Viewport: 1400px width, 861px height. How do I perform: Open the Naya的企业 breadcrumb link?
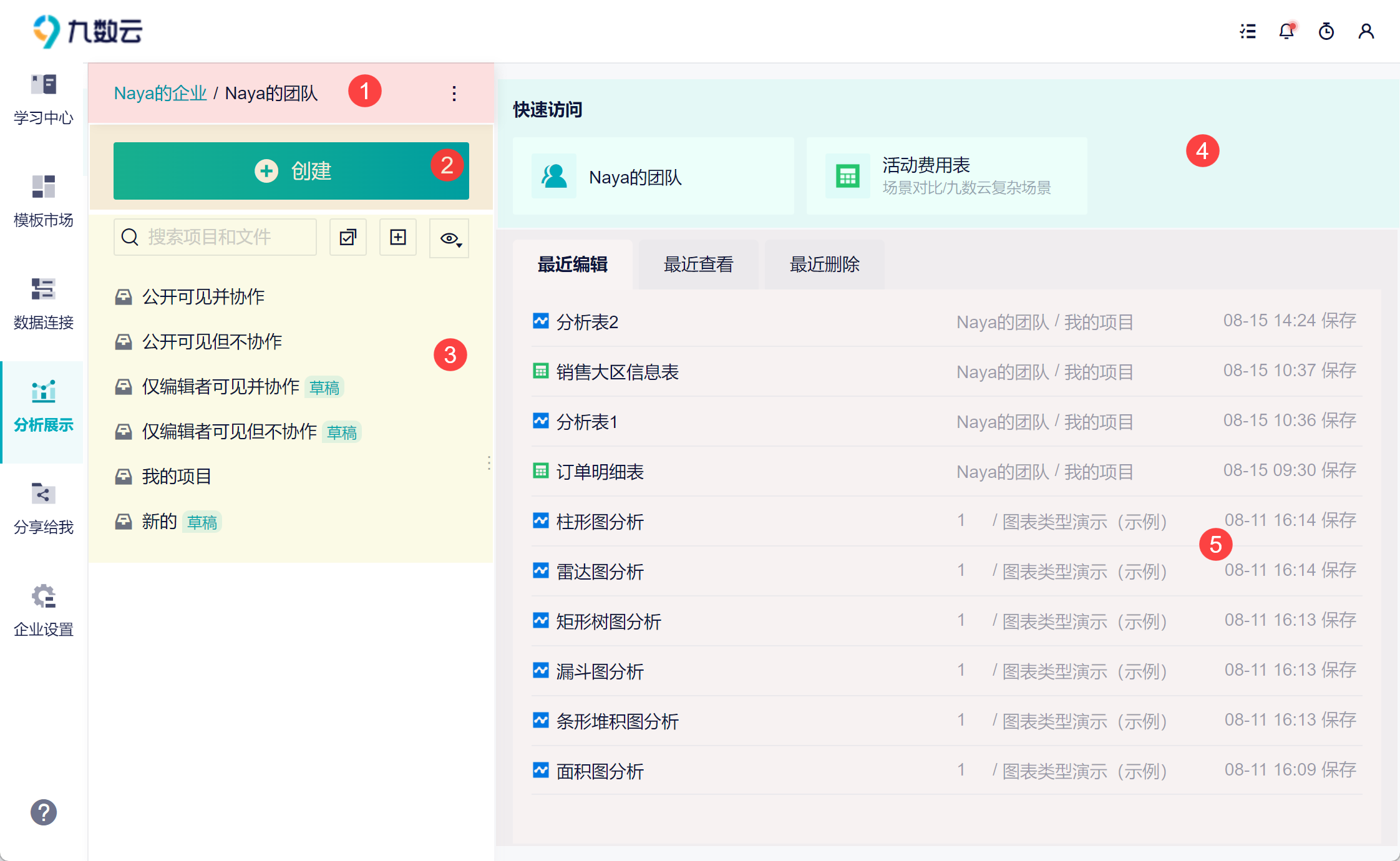[160, 94]
